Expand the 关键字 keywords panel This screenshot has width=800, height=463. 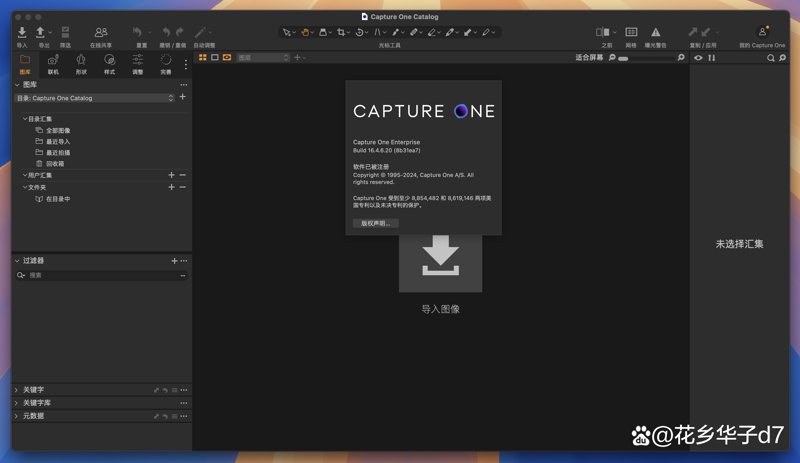(16, 390)
